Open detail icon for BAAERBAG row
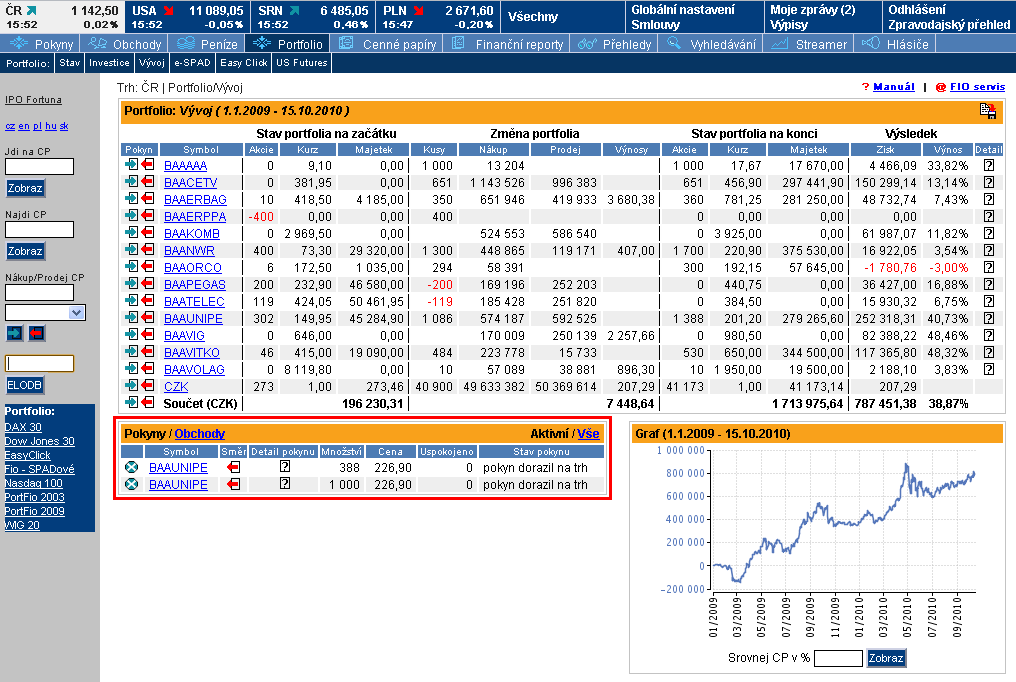The width and height of the screenshot is (1016, 682). pyautogui.click(x=989, y=199)
